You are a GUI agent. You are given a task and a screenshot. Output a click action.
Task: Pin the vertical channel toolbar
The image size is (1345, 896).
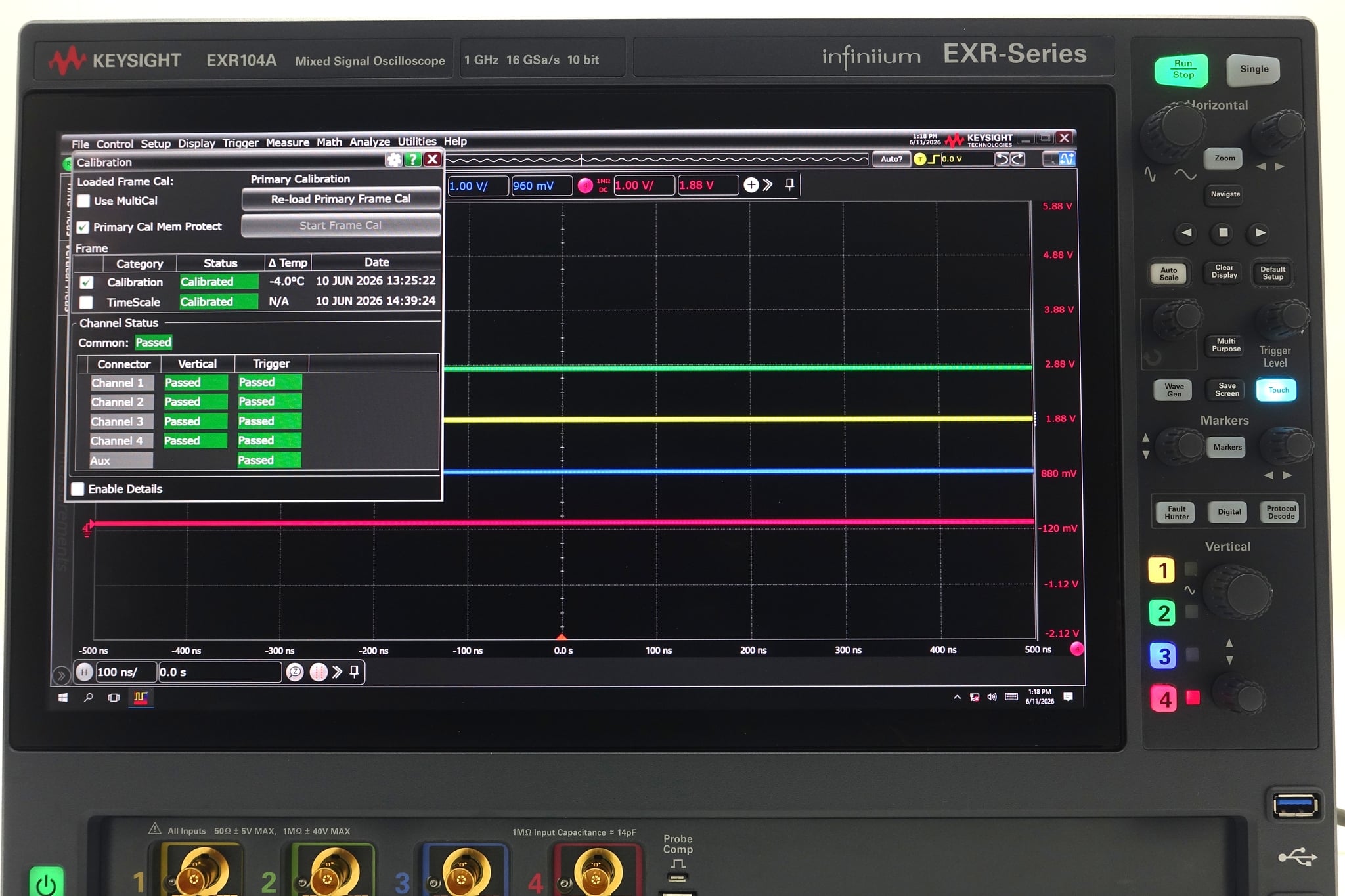coord(789,185)
